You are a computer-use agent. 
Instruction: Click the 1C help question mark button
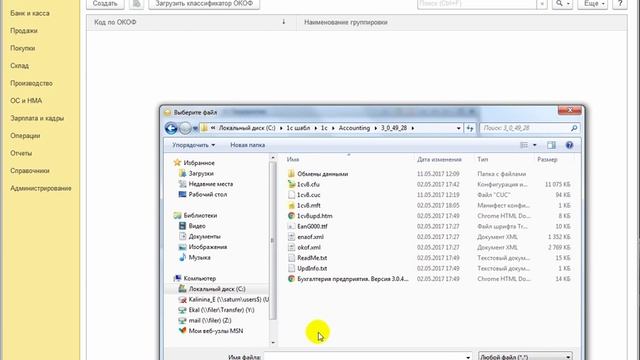(620, 4)
